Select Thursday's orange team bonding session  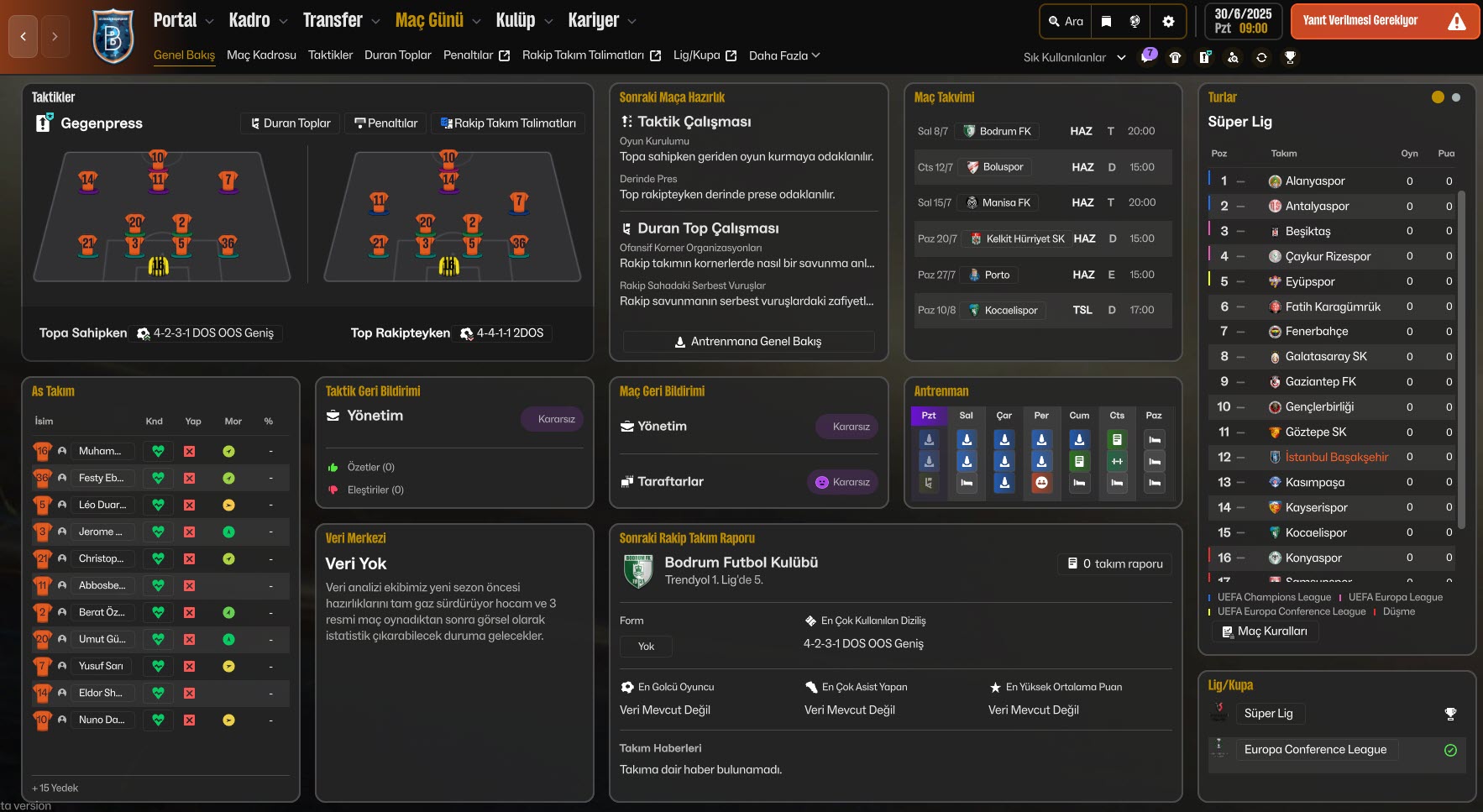click(1041, 483)
